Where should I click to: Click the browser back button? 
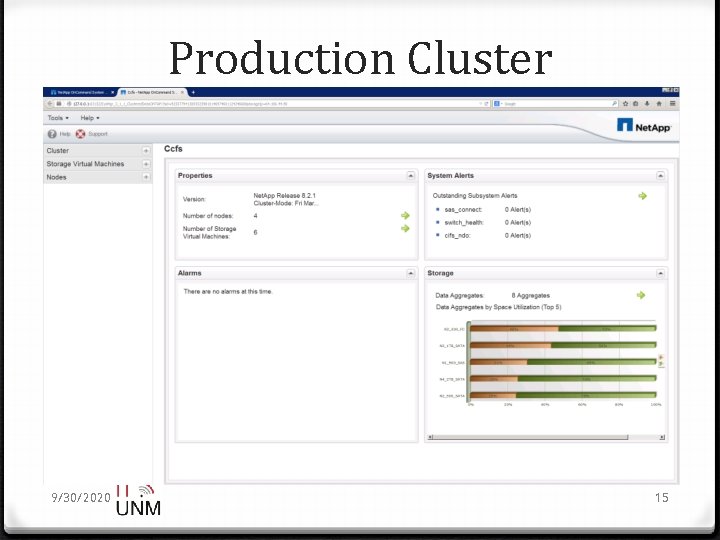pyautogui.click(x=50, y=104)
